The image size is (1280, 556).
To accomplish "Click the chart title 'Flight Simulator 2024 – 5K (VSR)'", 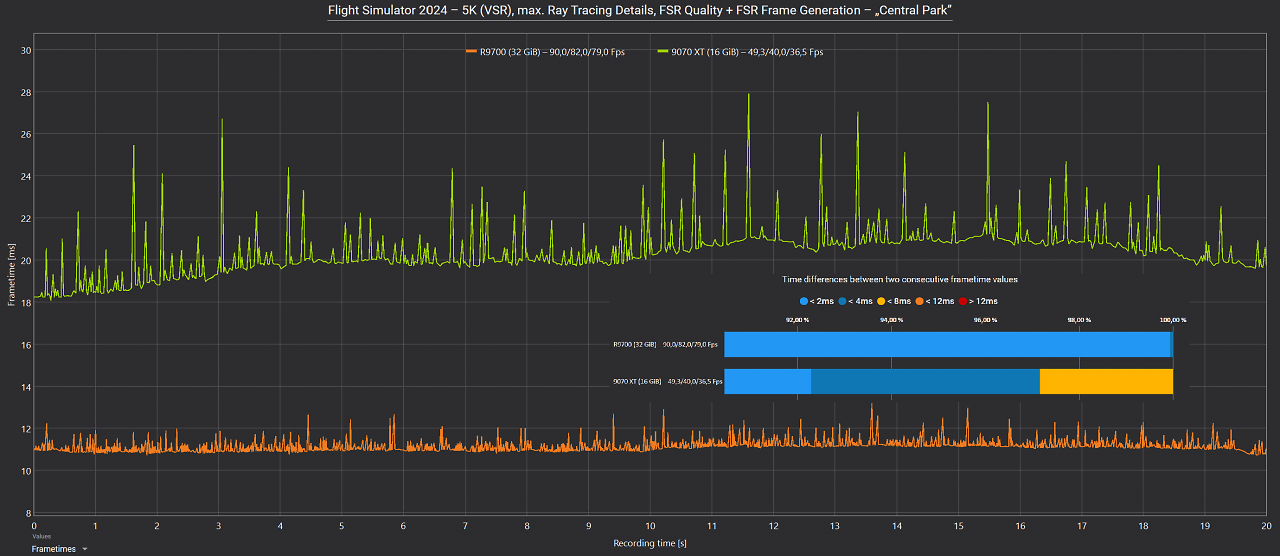I will (421, 10).
